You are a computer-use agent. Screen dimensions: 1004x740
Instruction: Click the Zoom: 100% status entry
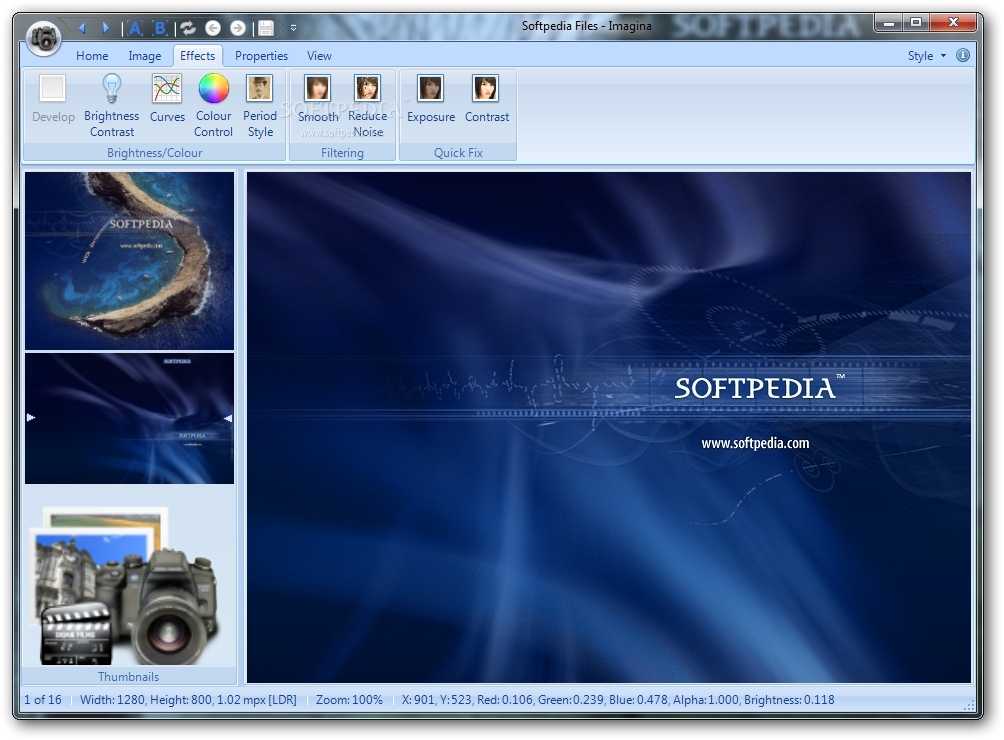(x=349, y=700)
